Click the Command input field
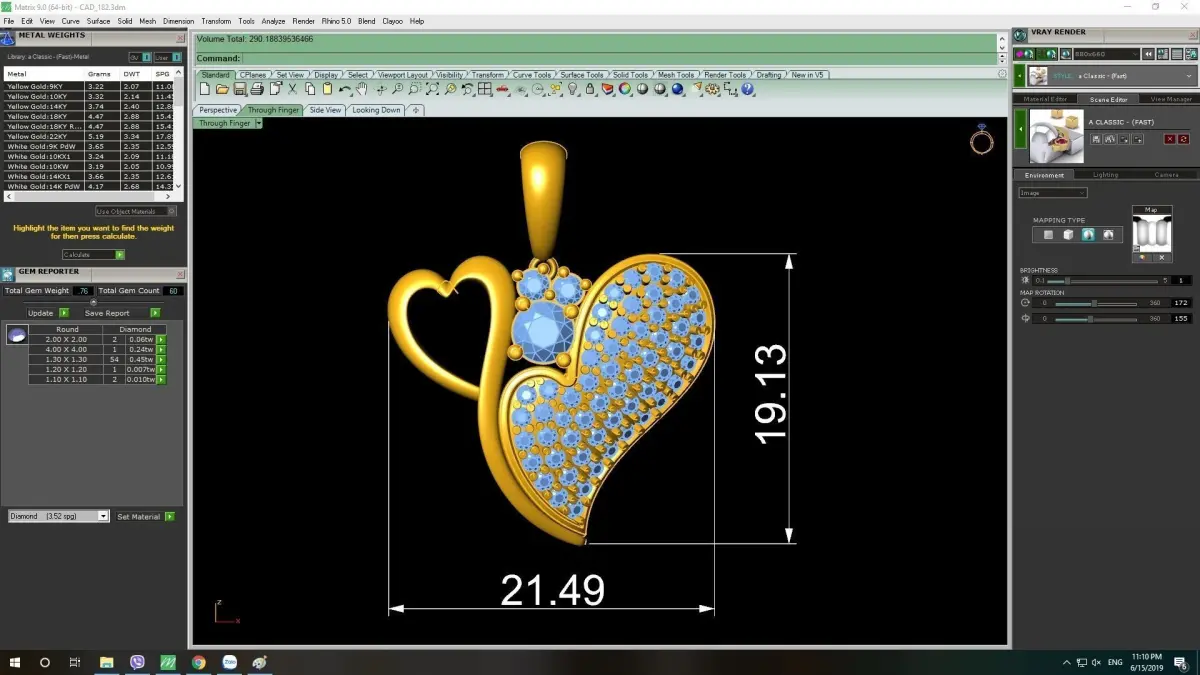 (618, 58)
